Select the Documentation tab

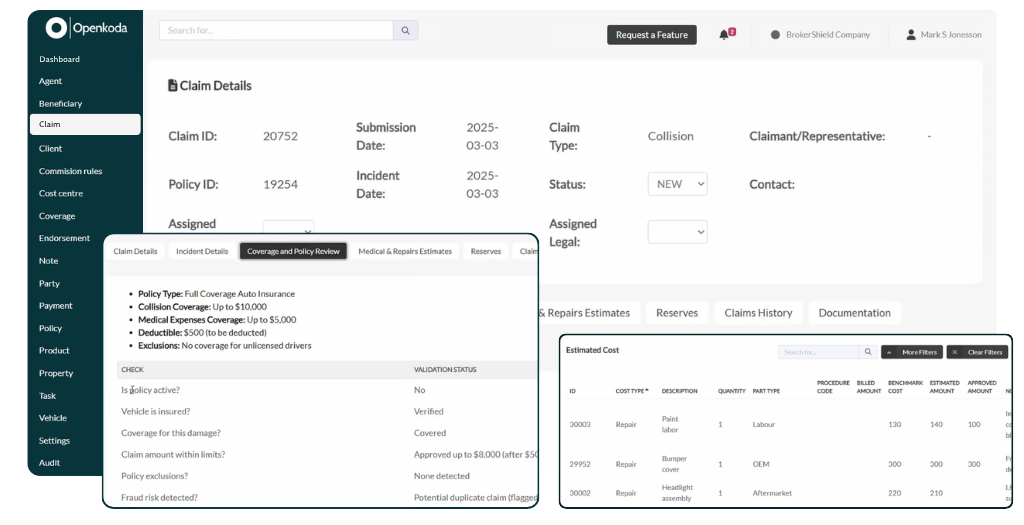[854, 313]
